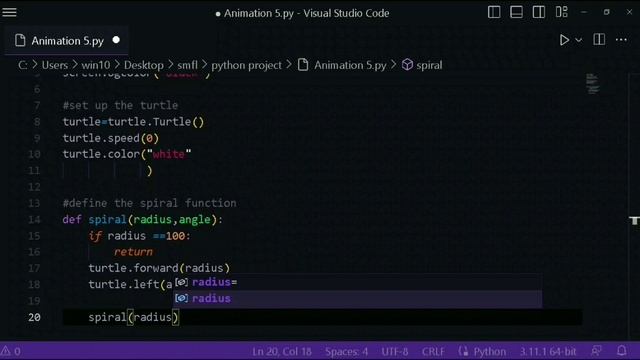Open notifications bell in status bar

pos(622,351)
